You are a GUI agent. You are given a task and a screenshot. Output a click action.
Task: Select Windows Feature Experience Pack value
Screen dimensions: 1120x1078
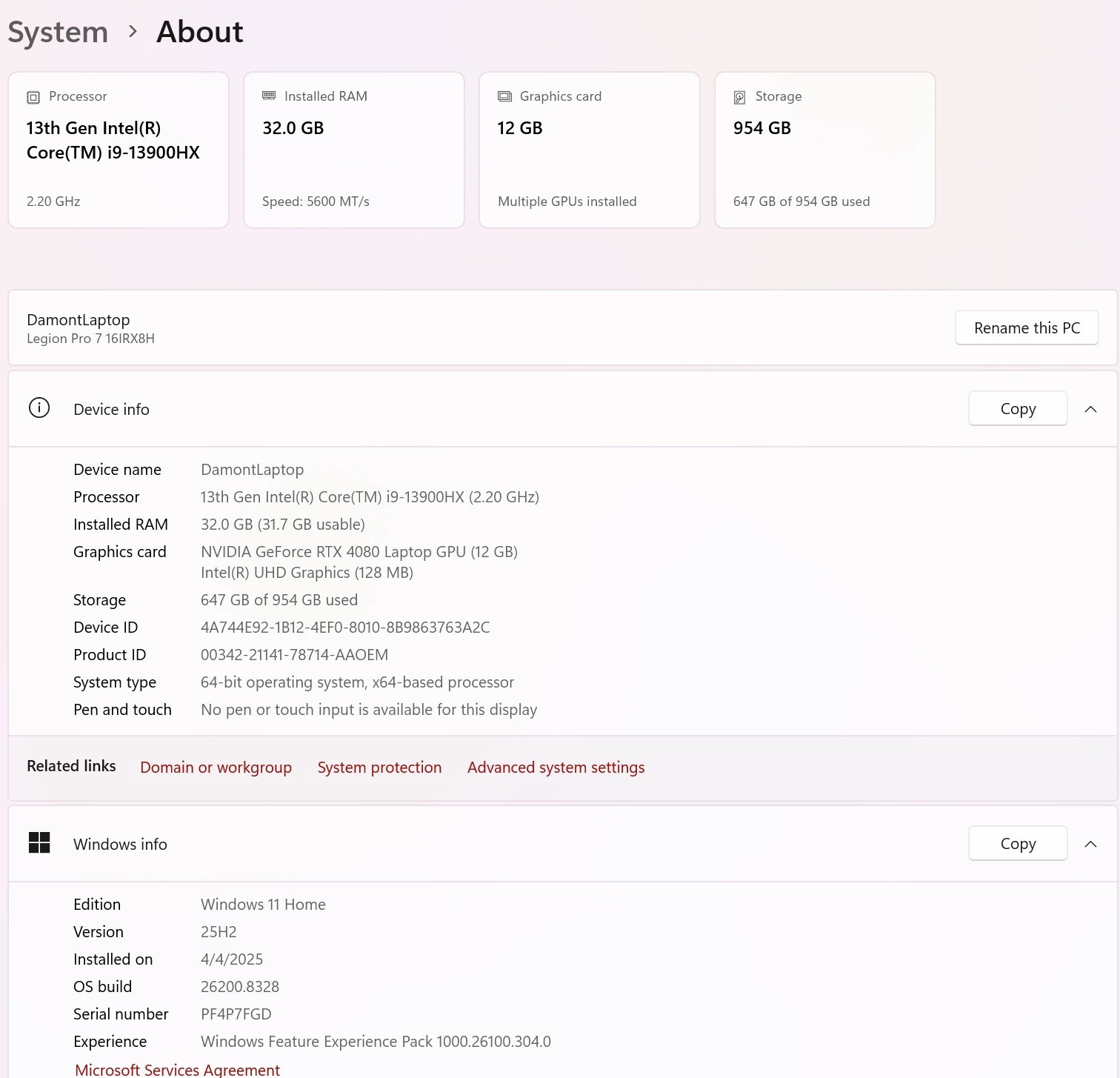[x=376, y=1041]
